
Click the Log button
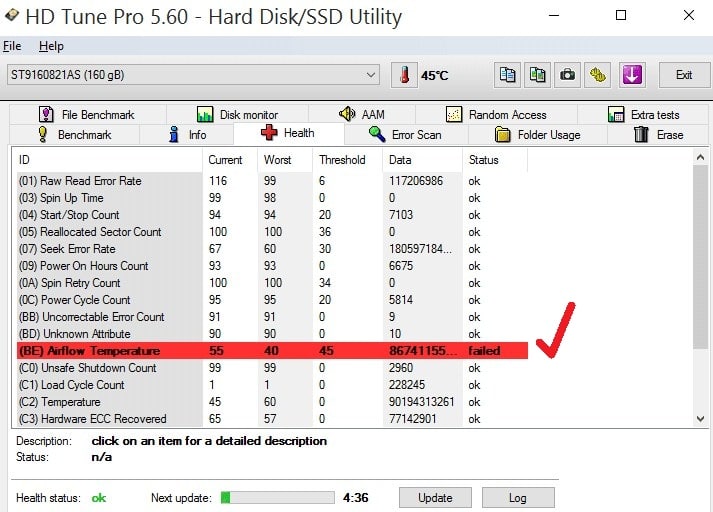(518, 498)
